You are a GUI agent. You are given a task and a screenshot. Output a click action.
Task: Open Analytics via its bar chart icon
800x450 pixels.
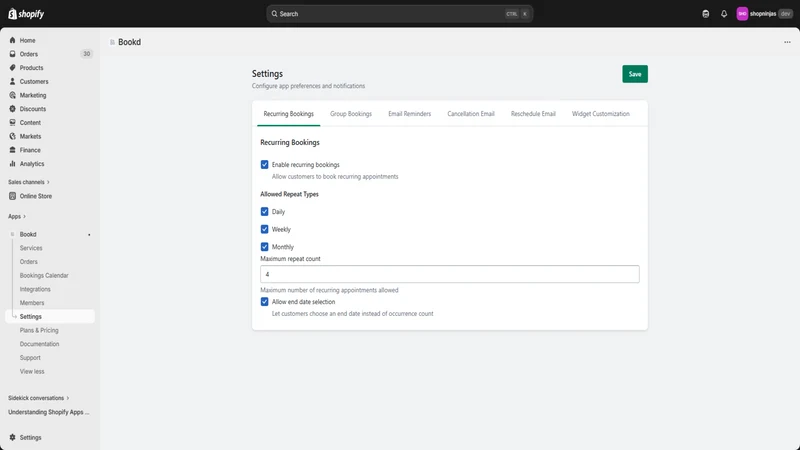coord(12,164)
